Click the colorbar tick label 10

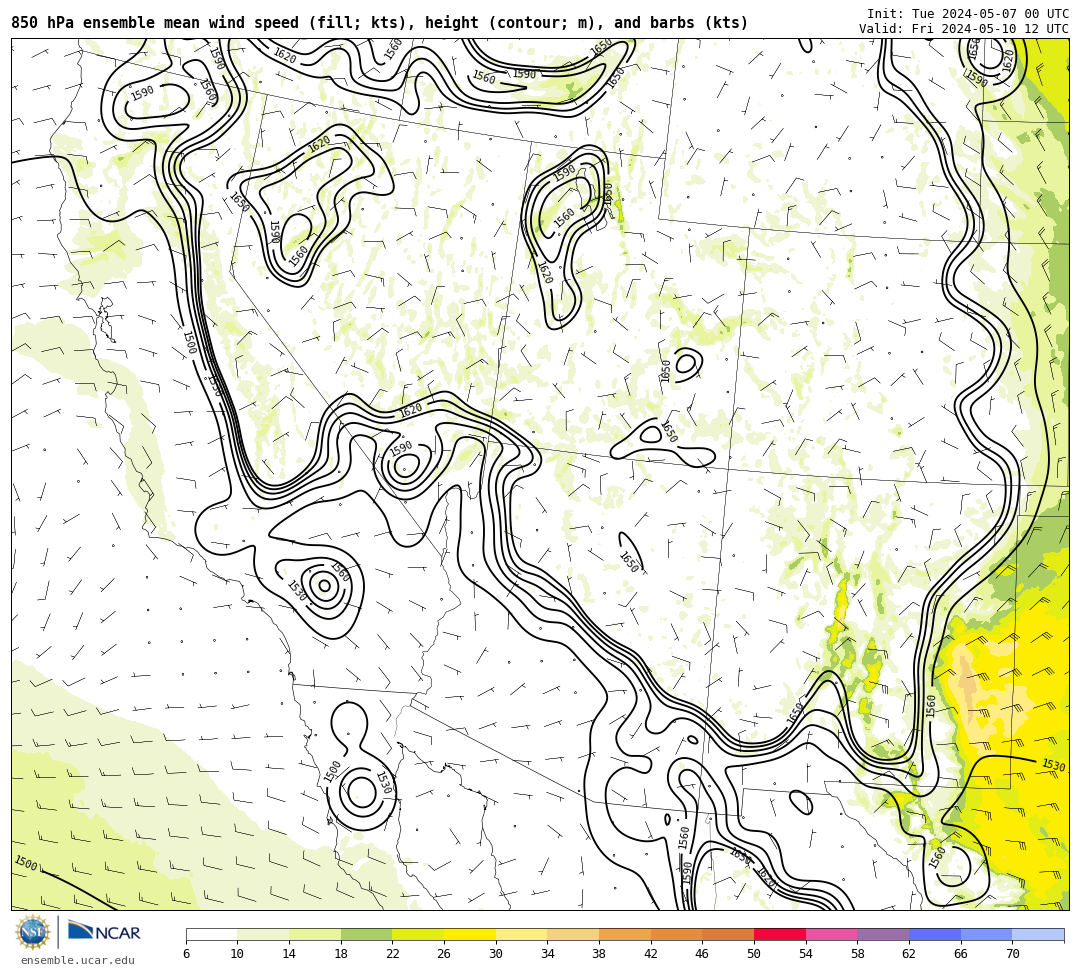click(x=238, y=954)
